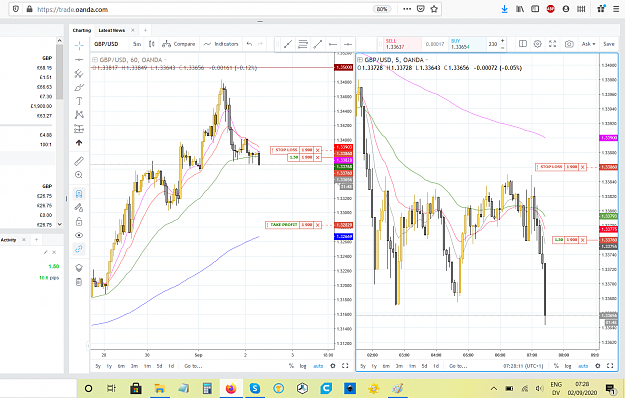625x398 pixels.
Task: Redo the chart action
Action: pos(260,44)
